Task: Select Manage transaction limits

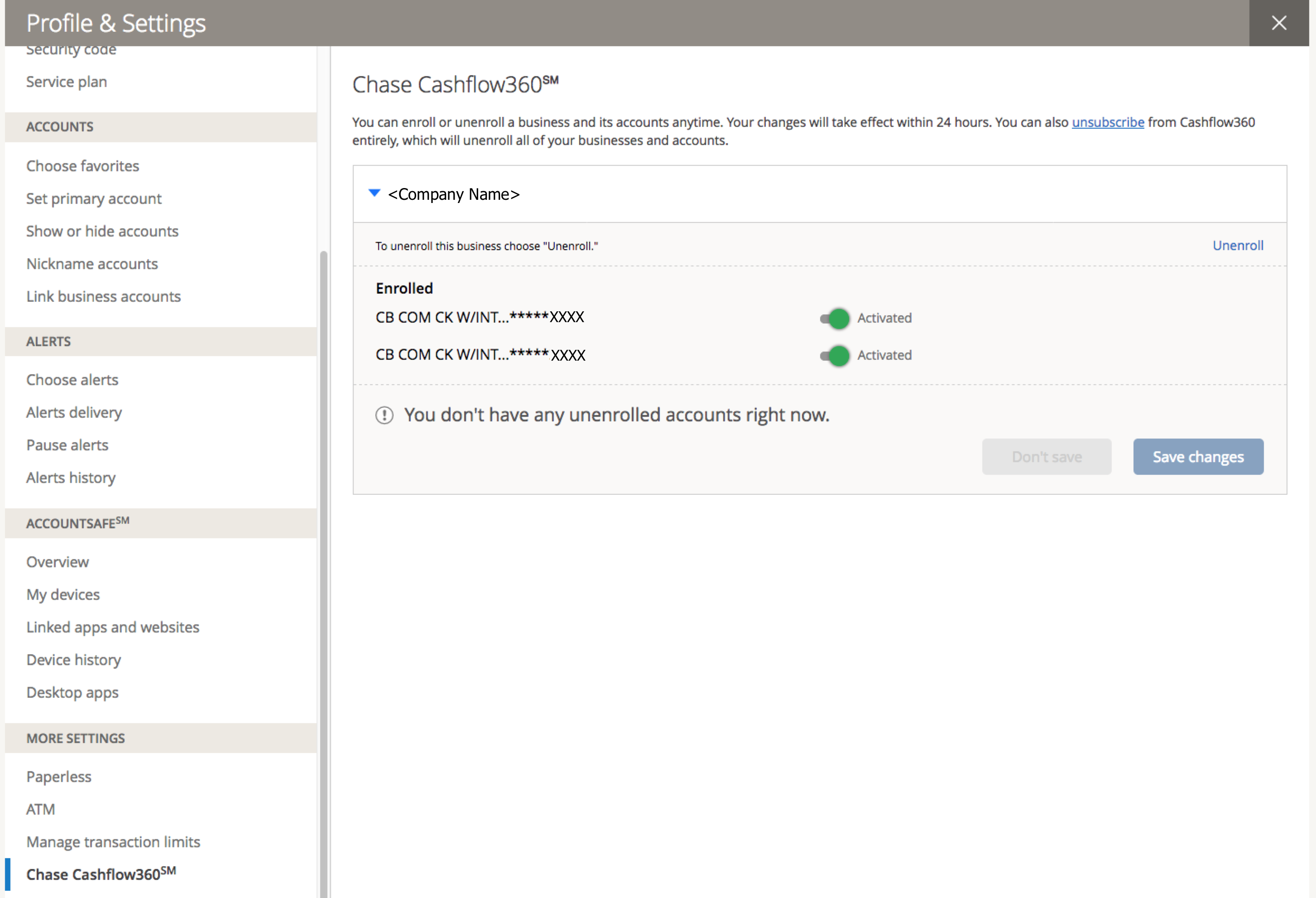Action: pyautogui.click(x=113, y=842)
